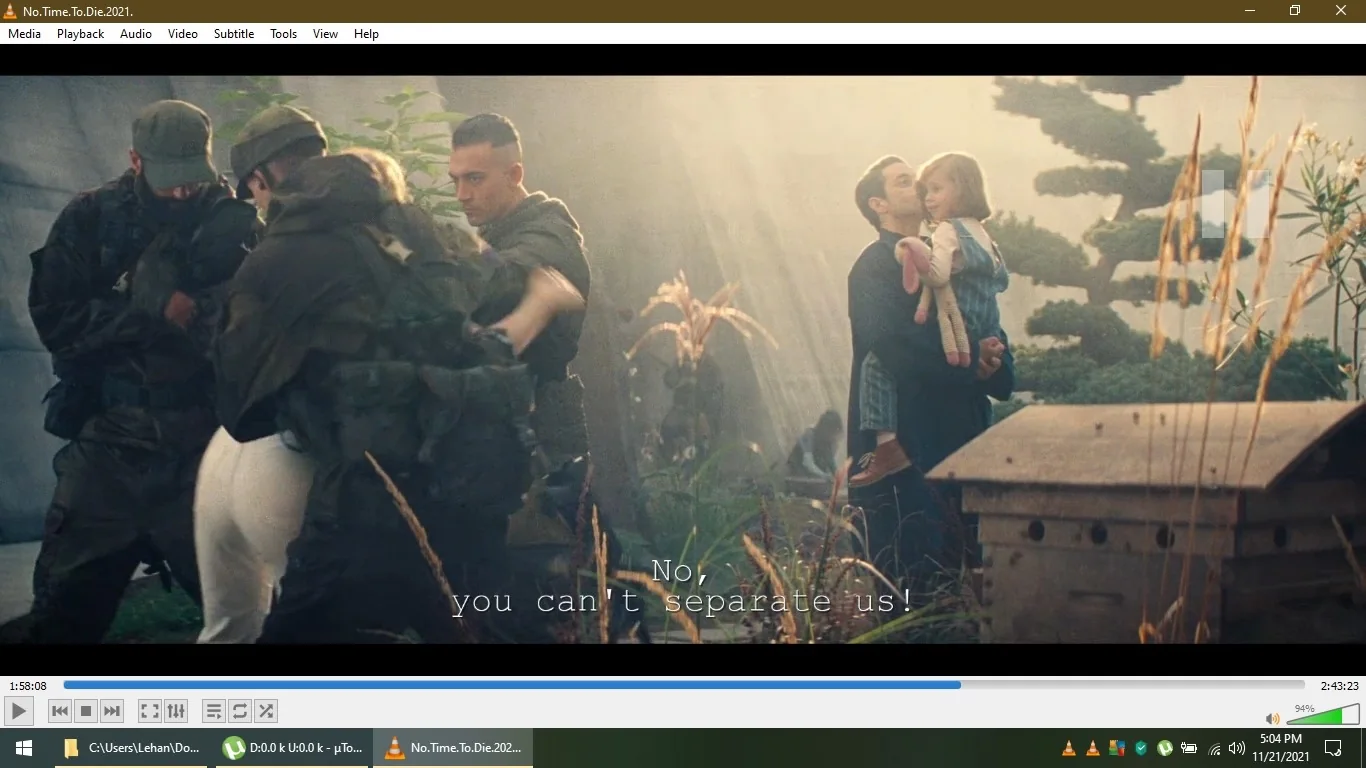Open the teal shield security tray icon
The width and height of the screenshot is (1366, 768).
[x=1141, y=748]
